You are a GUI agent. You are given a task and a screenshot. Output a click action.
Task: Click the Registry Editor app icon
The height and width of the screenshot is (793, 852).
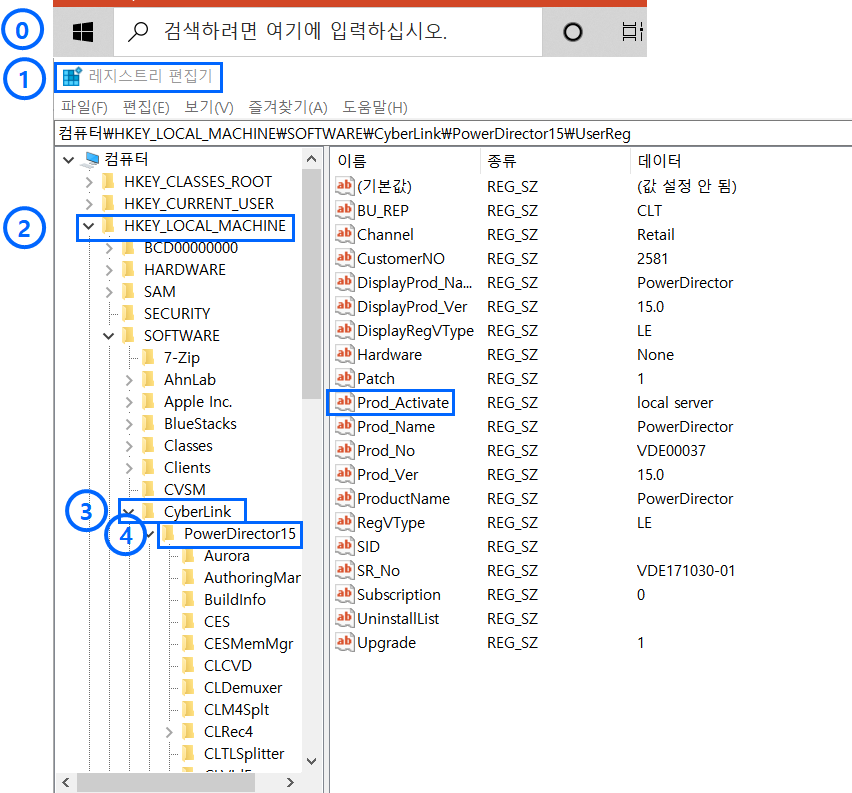coord(72,77)
